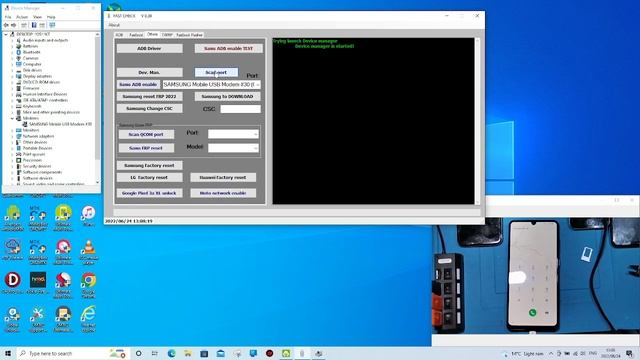Open Task View from taskbar
The image size is (640, 360).
(155, 353)
